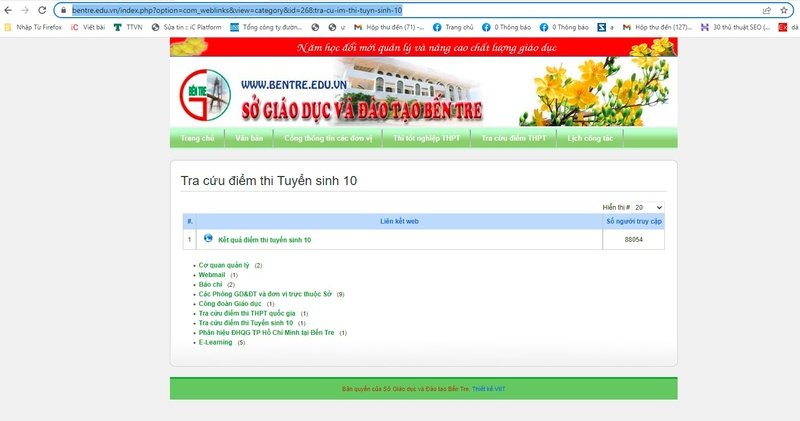The width and height of the screenshot is (800, 421).
Task: Open the Công đoàn Giáo dục link
Action: 230,304
